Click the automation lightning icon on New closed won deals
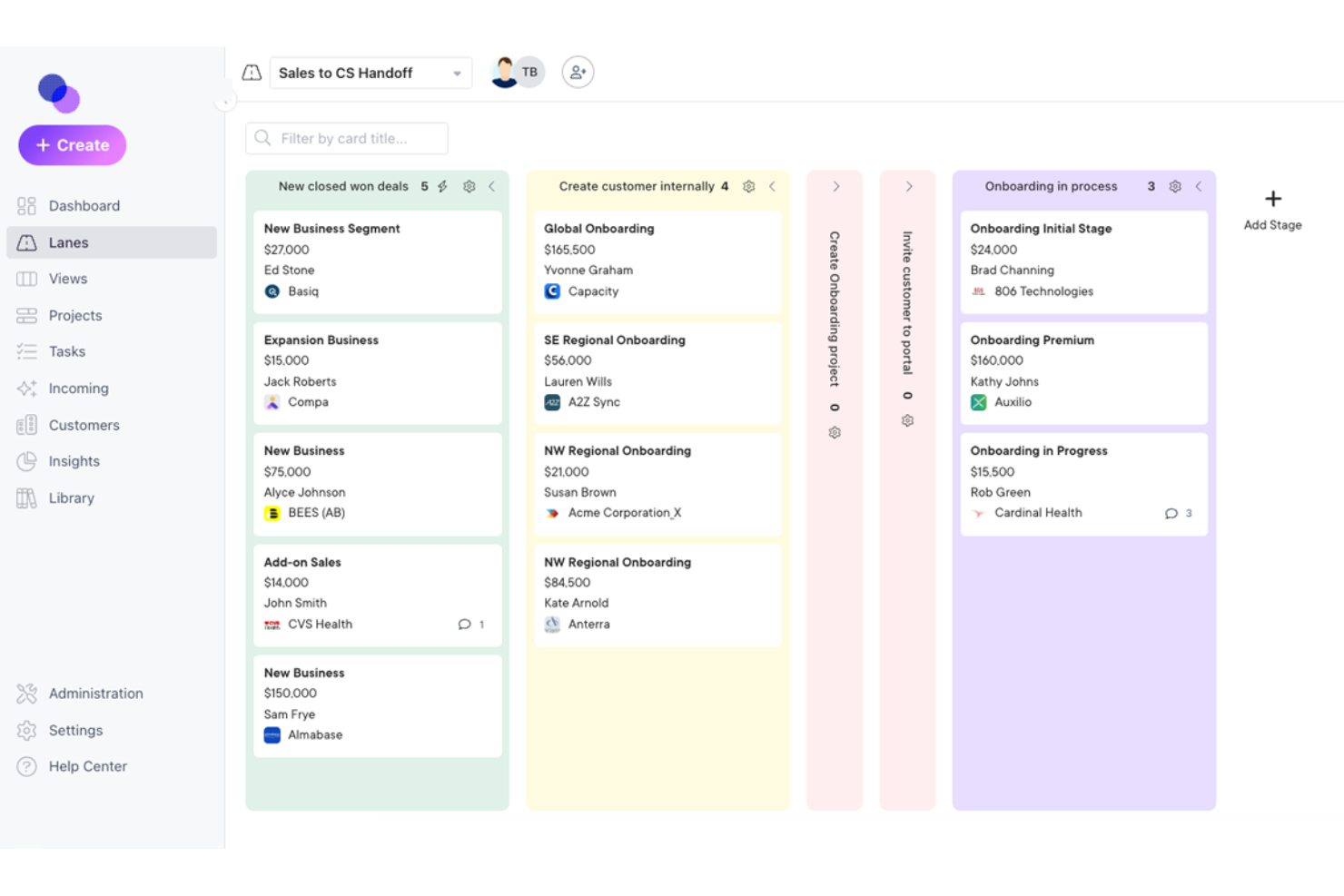This screenshot has height=896, width=1344. tap(442, 186)
